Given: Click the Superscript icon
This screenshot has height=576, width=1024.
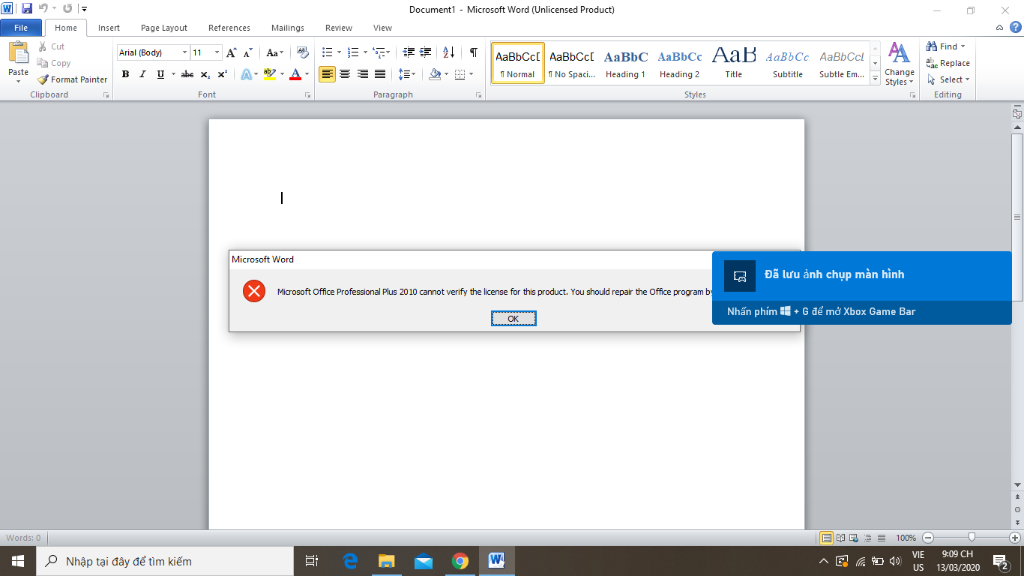Looking at the screenshot, I should click(x=222, y=74).
